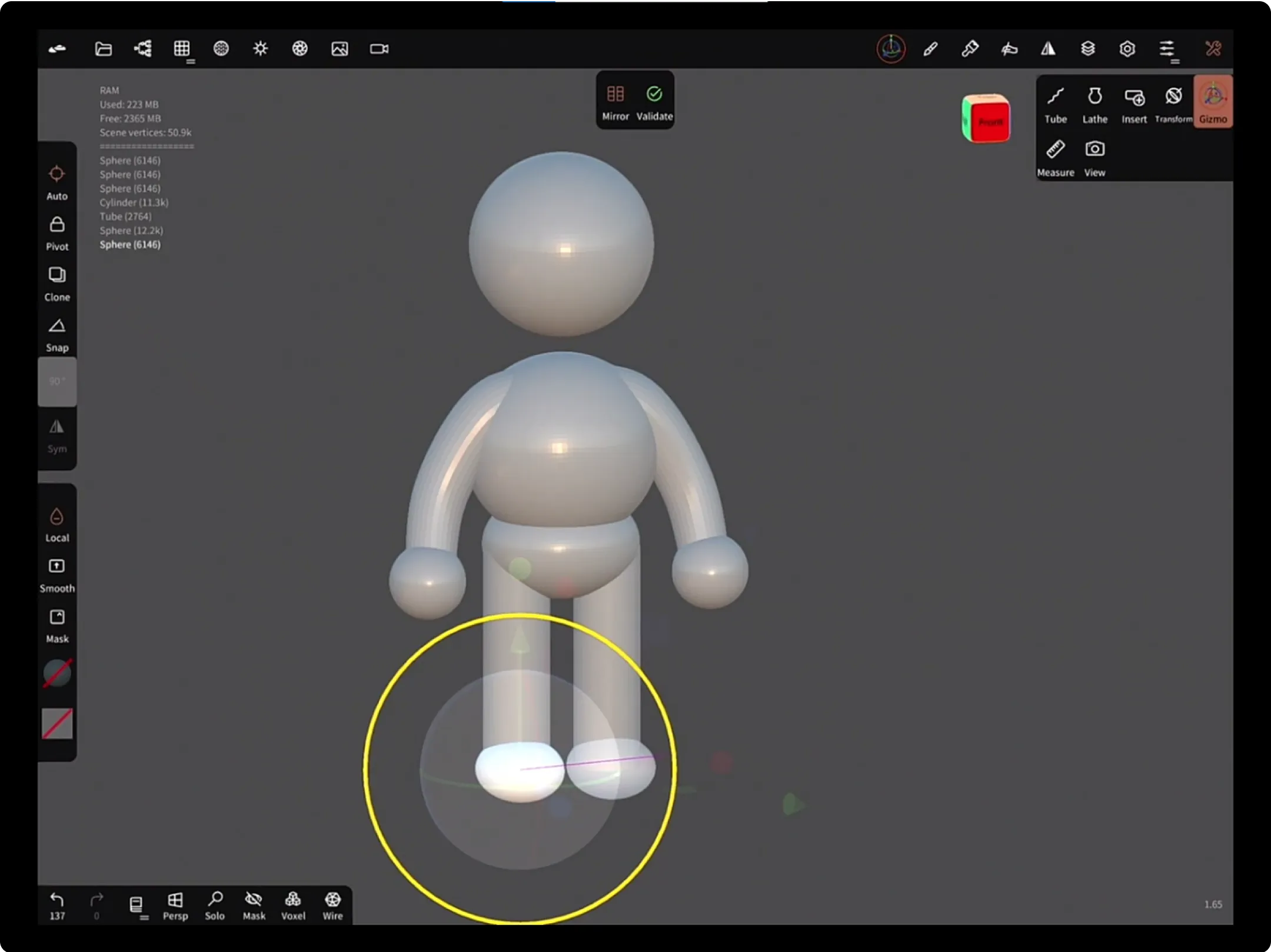Expand the topology grid menu
1271x952 pixels.
pos(183,50)
